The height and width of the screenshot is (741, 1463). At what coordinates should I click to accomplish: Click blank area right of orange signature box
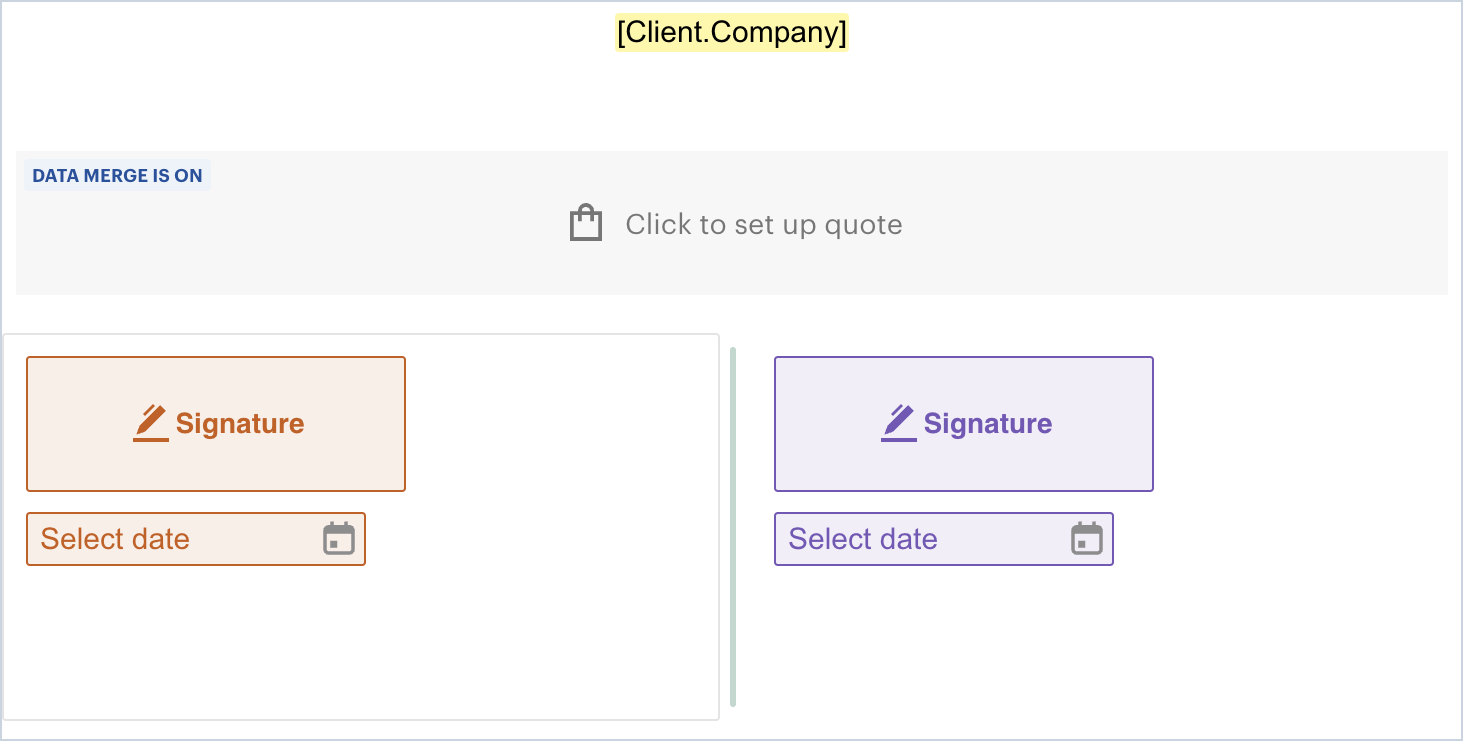coord(560,424)
